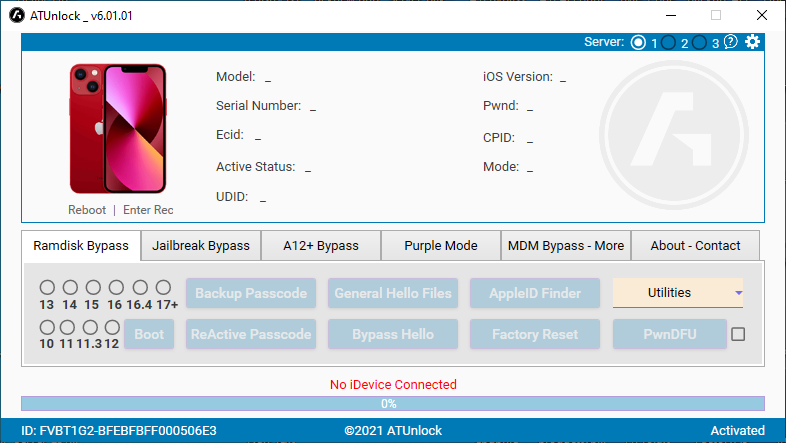Open settings via the gear icon
Viewport: 786px width, 443px height.
coord(753,42)
